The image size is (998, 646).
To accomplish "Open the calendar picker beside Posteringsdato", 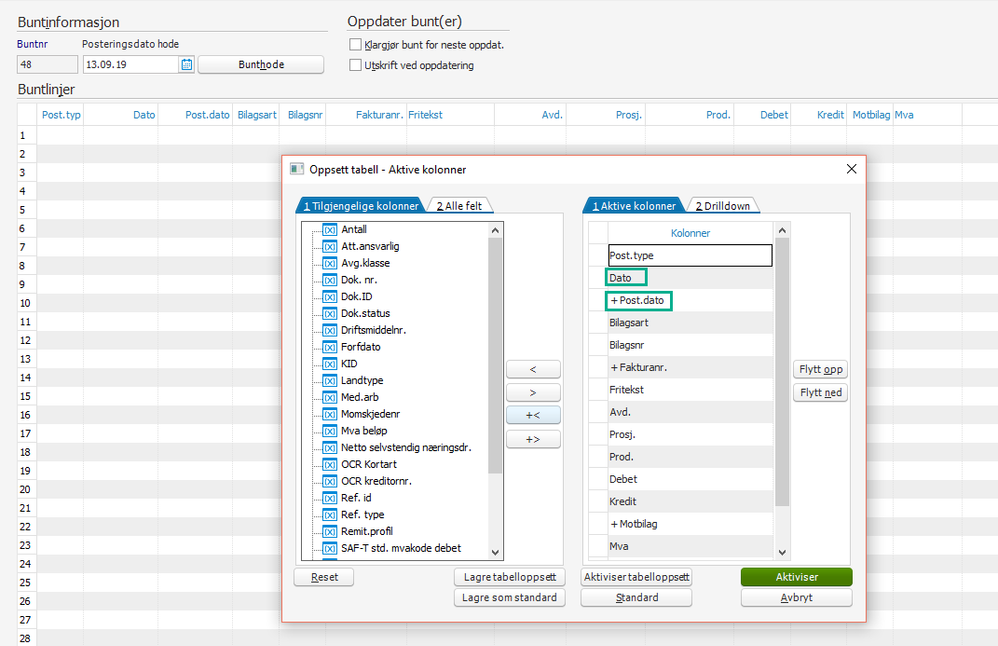I will tap(186, 64).
